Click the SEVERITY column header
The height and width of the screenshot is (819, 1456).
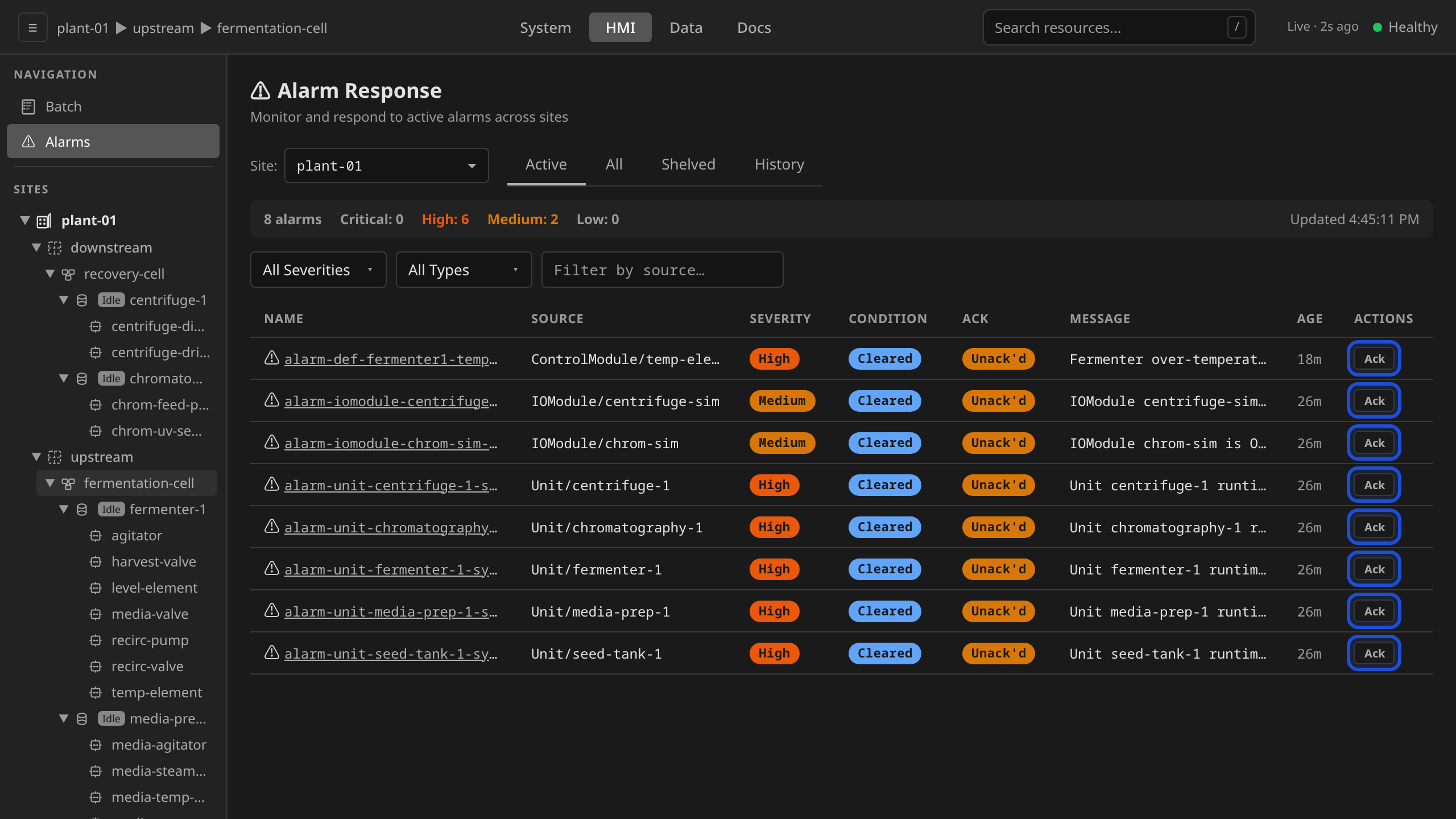780,318
